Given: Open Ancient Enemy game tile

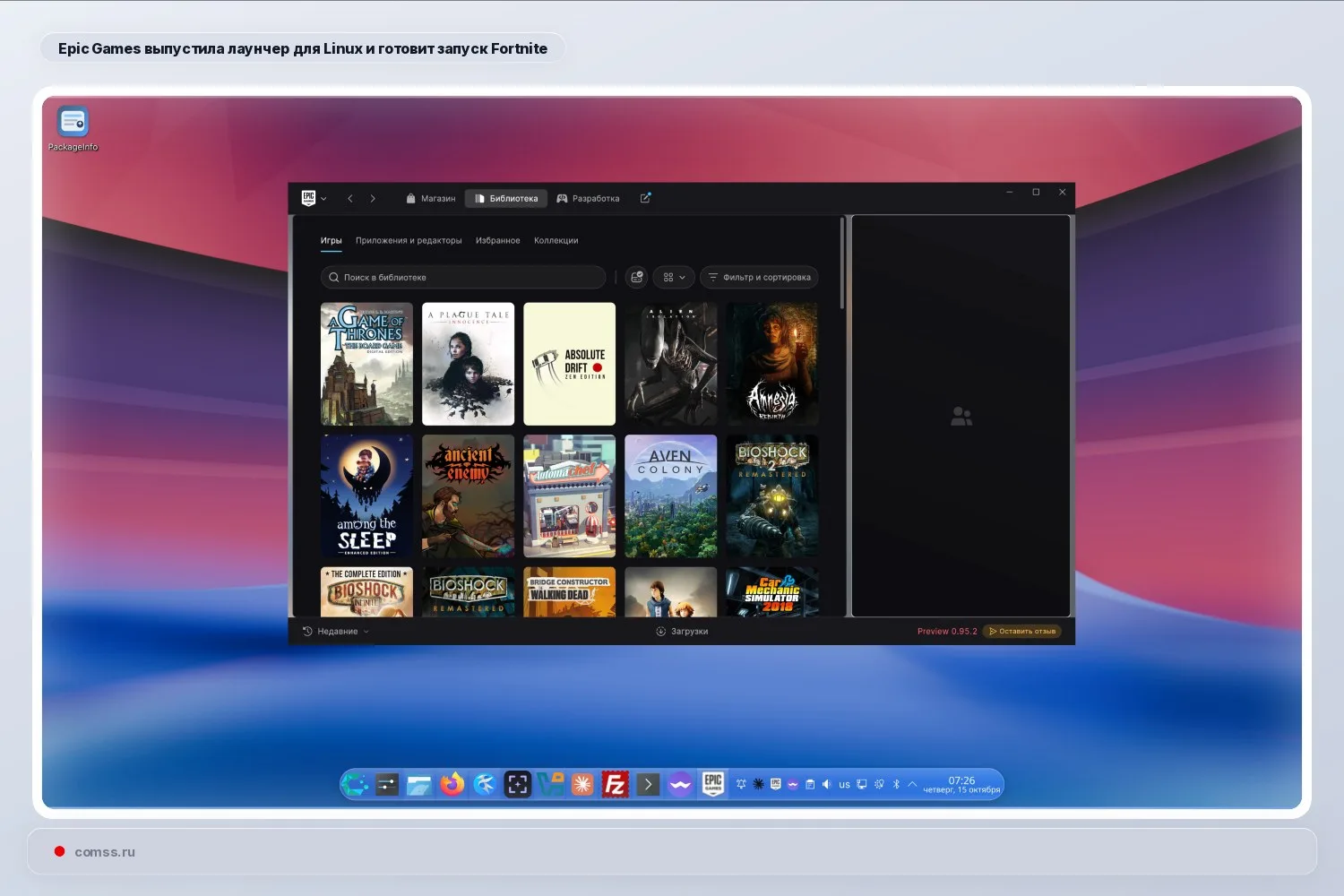Looking at the screenshot, I should tap(469, 496).
